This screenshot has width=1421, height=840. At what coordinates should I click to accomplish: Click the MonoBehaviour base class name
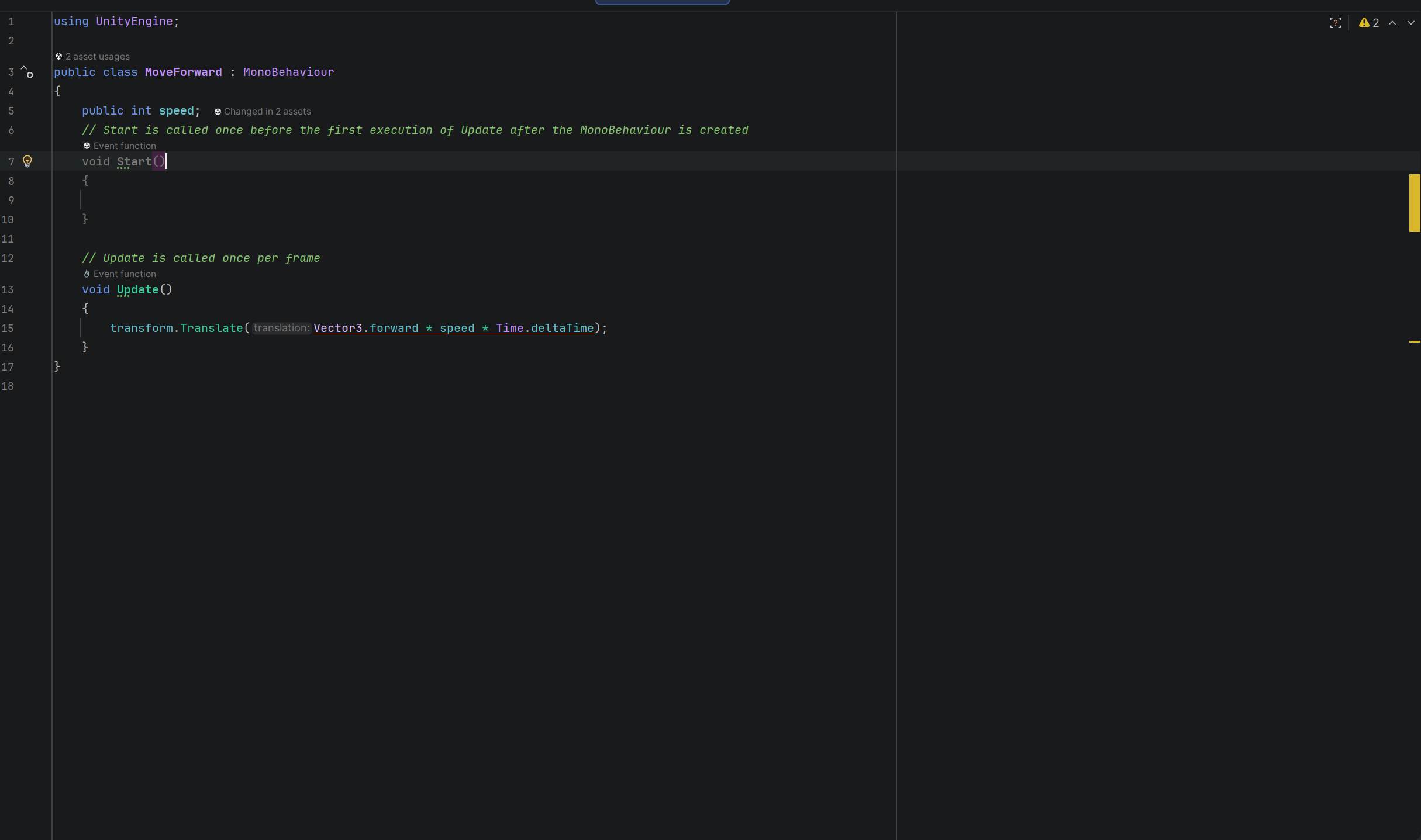[x=288, y=72]
